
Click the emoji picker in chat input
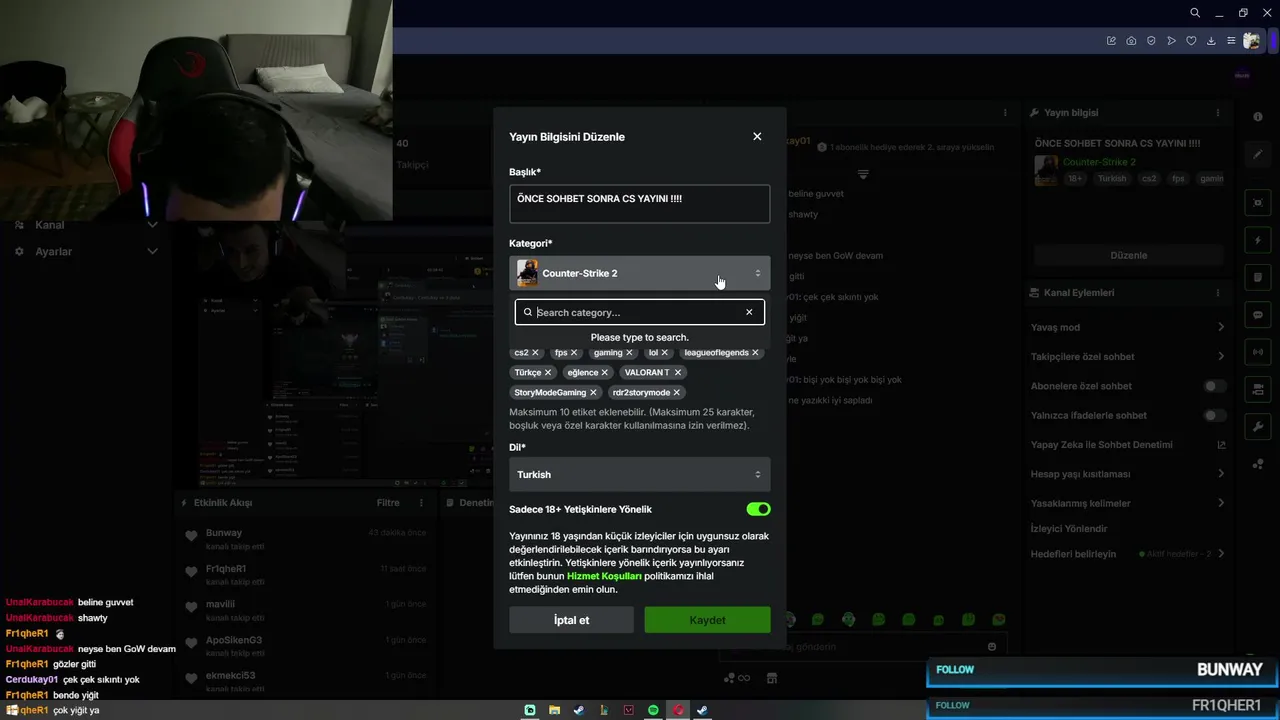pyautogui.click(x=992, y=647)
